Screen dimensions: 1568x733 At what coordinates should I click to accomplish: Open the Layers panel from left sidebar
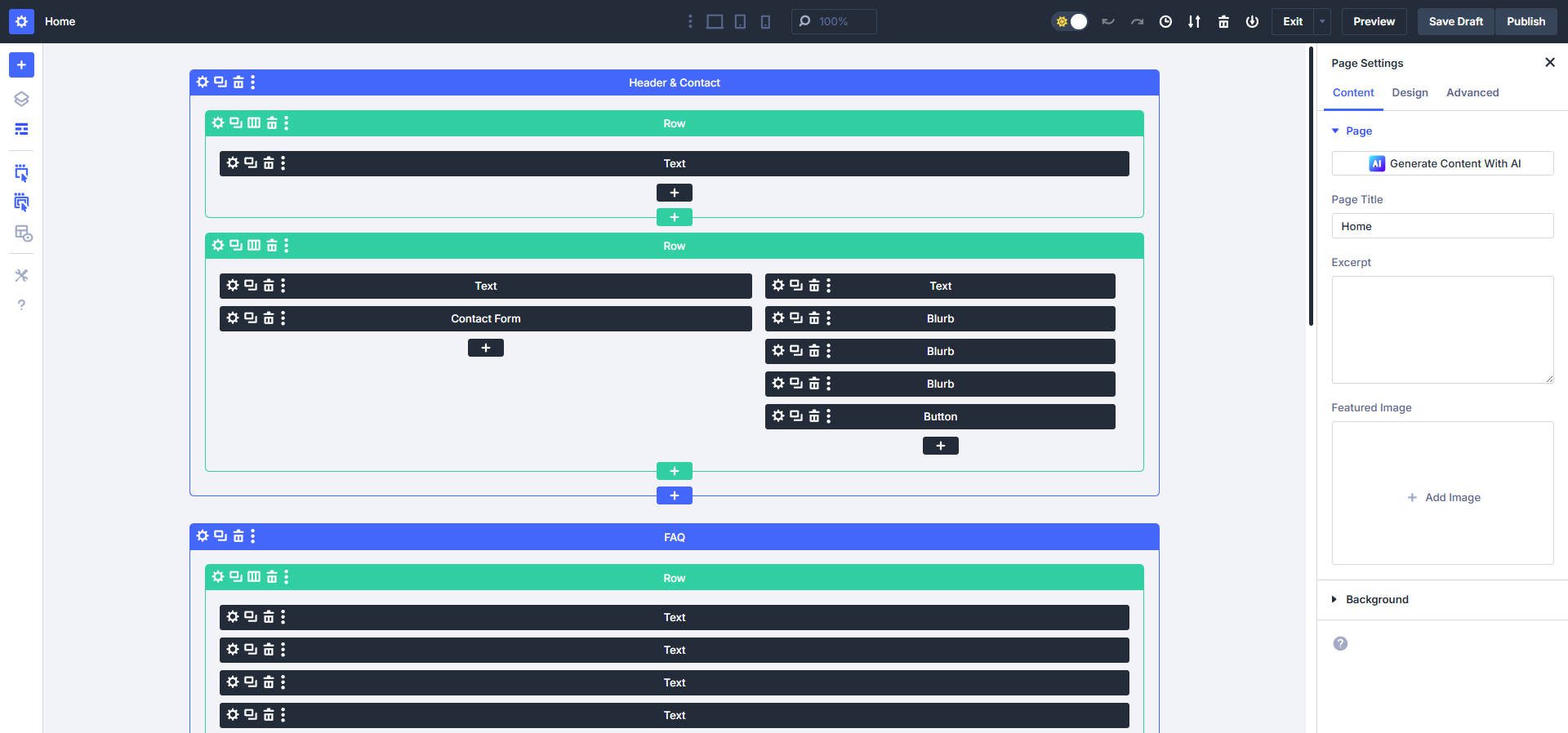point(21,99)
